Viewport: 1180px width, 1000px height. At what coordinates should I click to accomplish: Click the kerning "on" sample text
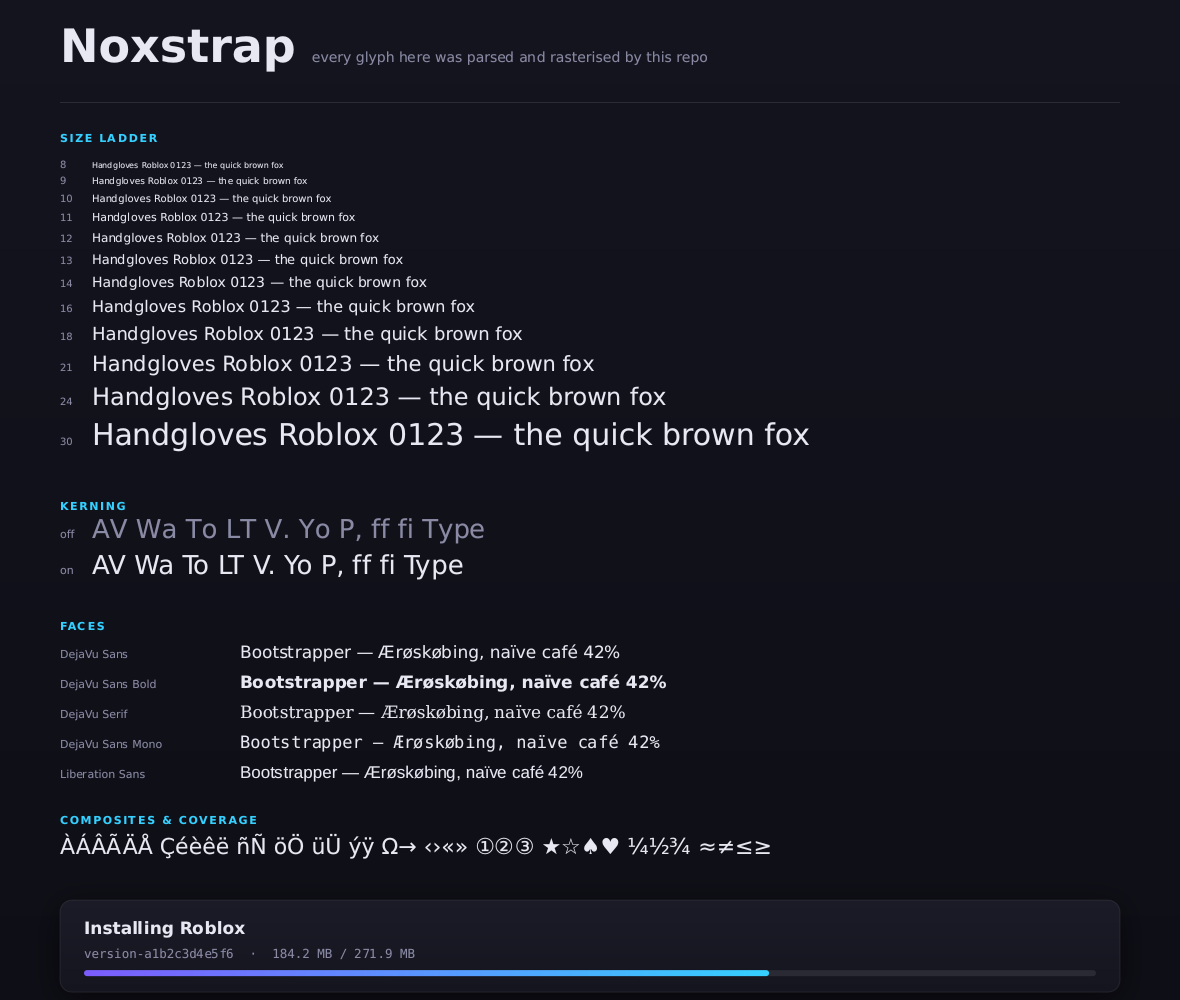point(278,566)
